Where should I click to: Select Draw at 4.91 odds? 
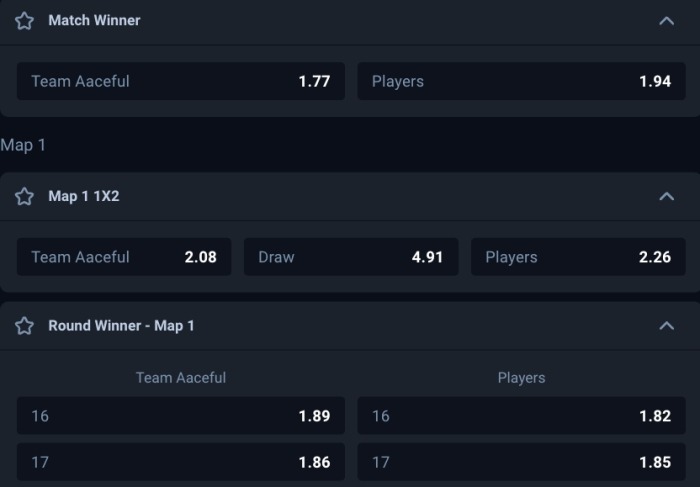point(351,257)
